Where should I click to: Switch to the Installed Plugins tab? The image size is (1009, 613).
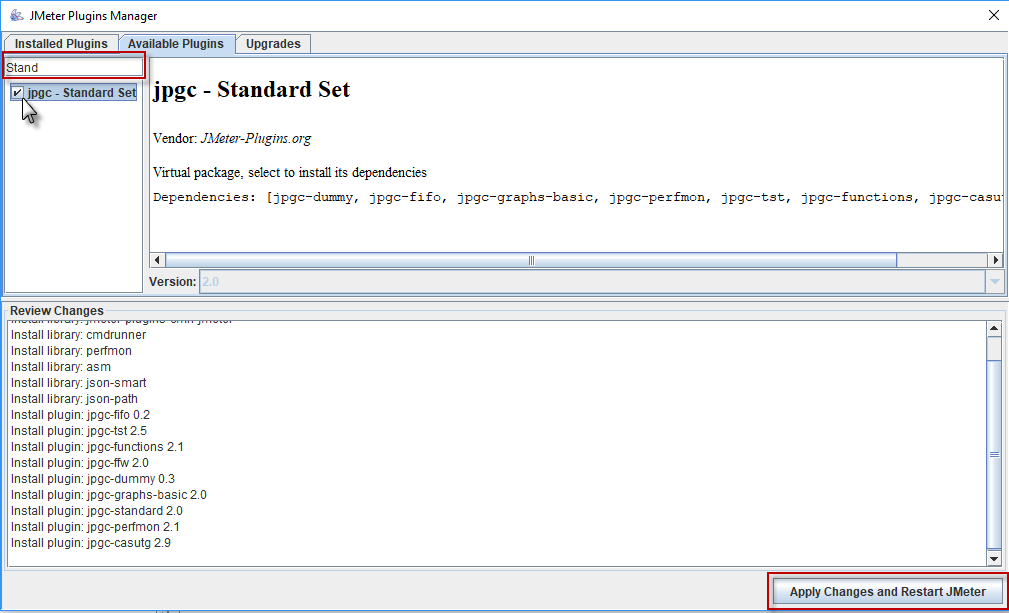click(x=60, y=44)
